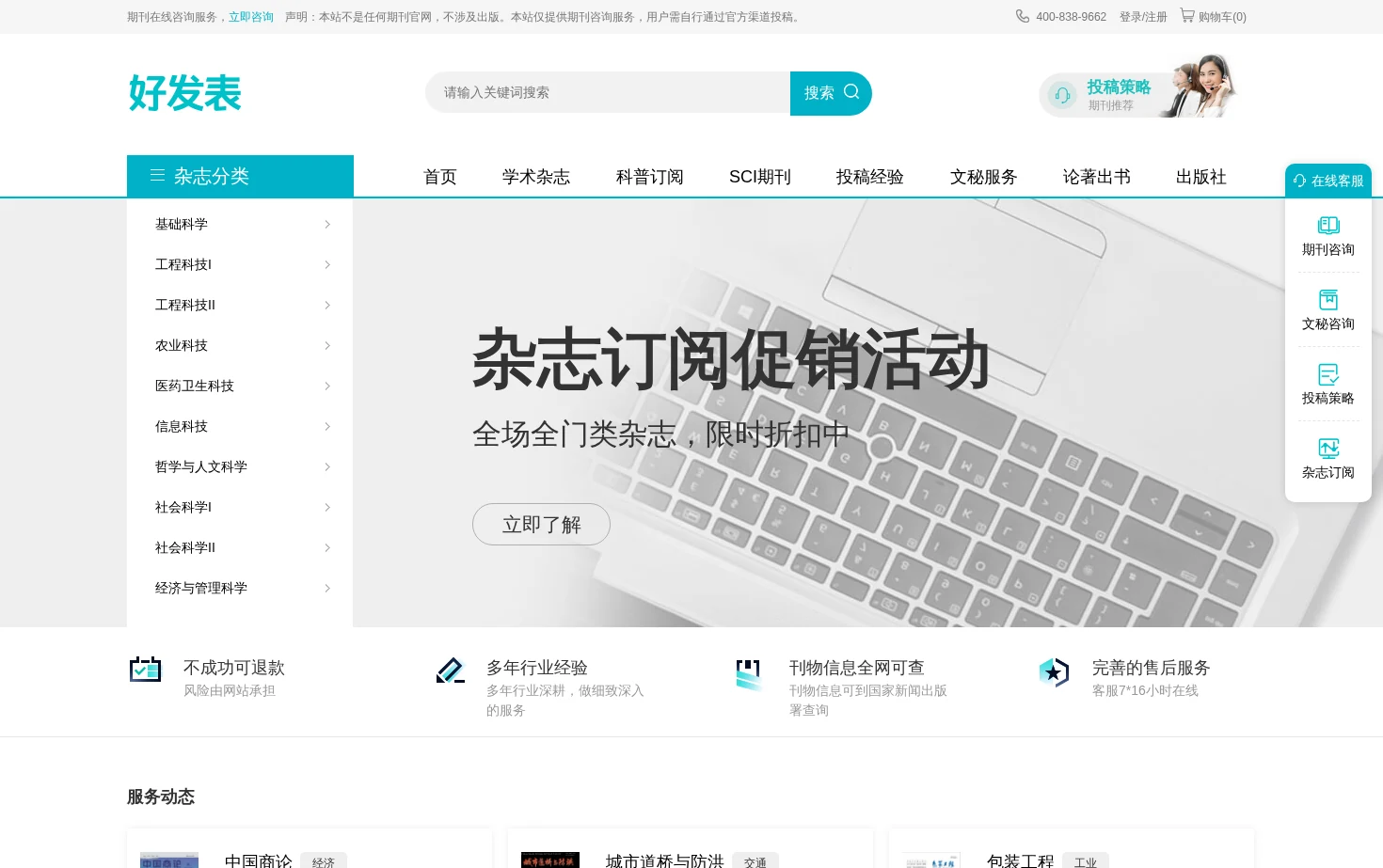Click the star badge icon beside 完善的售后服务
Screen dimensions: 1383x868
pos(1054,672)
